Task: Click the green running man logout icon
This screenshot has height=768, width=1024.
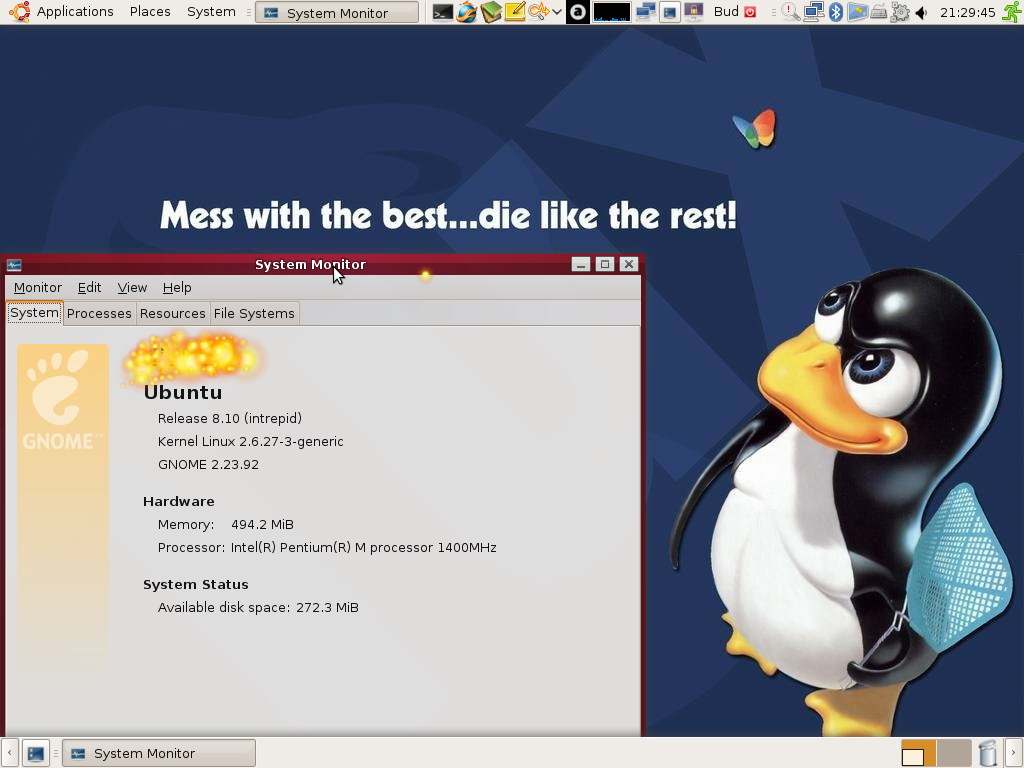Action: [x=1012, y=12]
